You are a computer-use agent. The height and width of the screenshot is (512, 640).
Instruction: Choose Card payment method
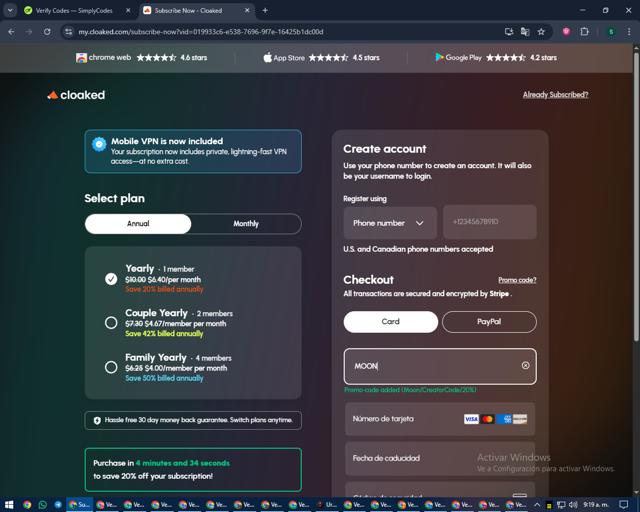click(x=391, y=322)
